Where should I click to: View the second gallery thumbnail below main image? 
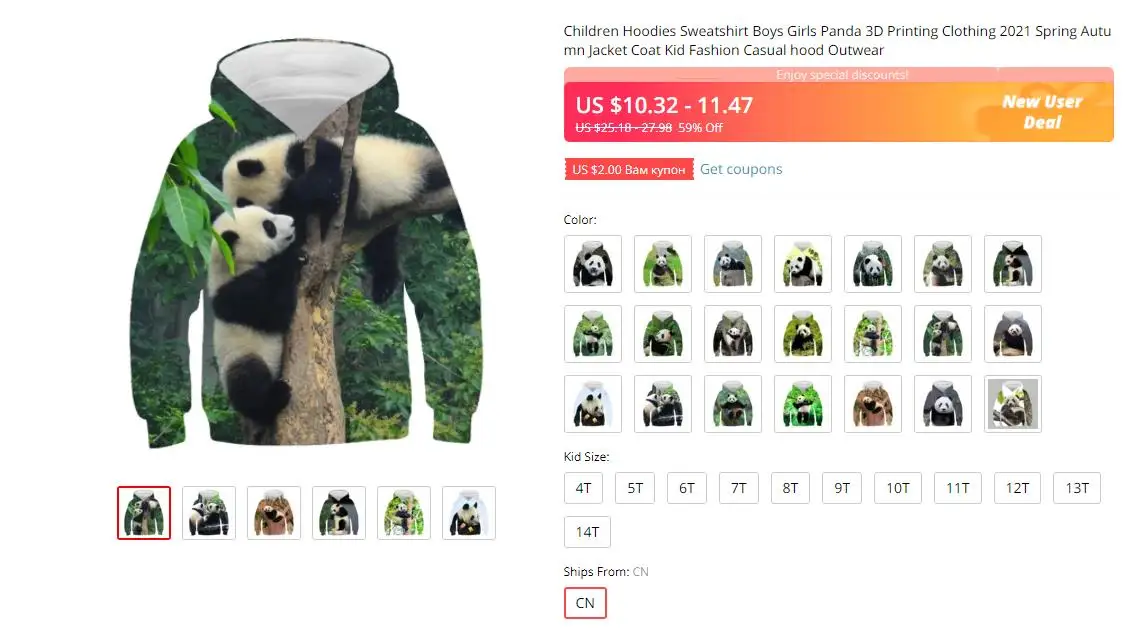click(x=209, y=513)
